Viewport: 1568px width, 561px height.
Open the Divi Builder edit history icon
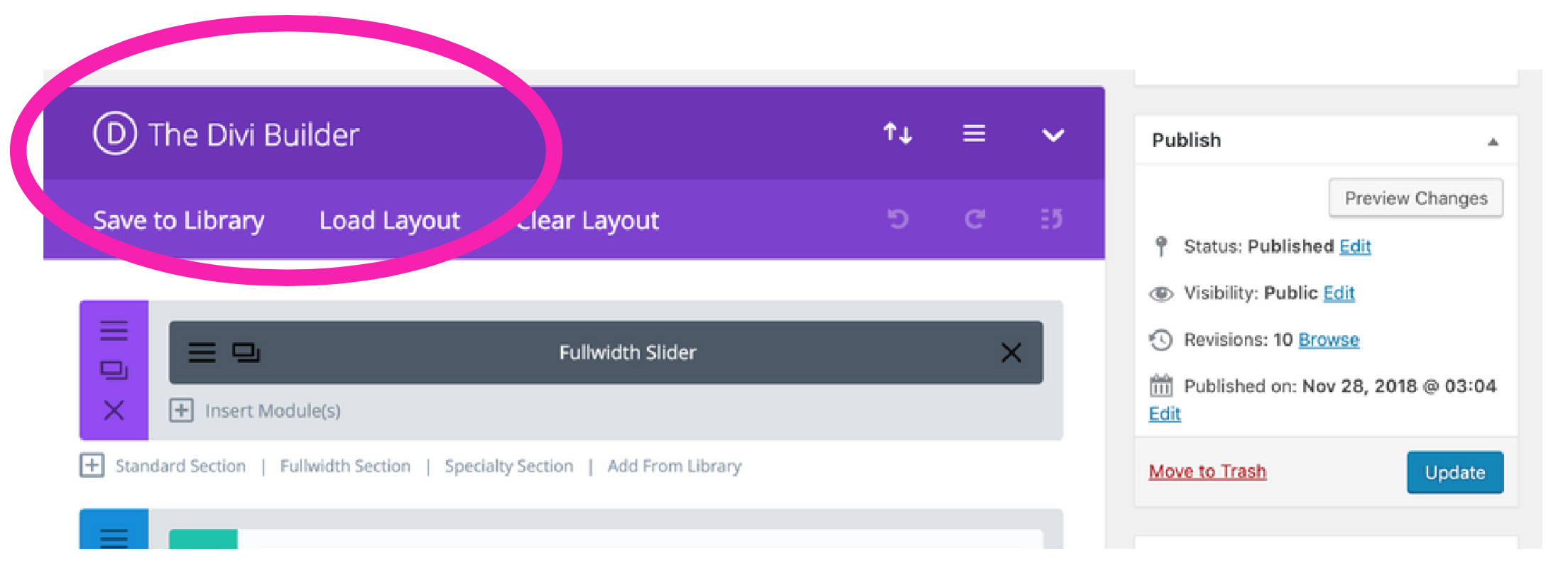[1050, 220]
